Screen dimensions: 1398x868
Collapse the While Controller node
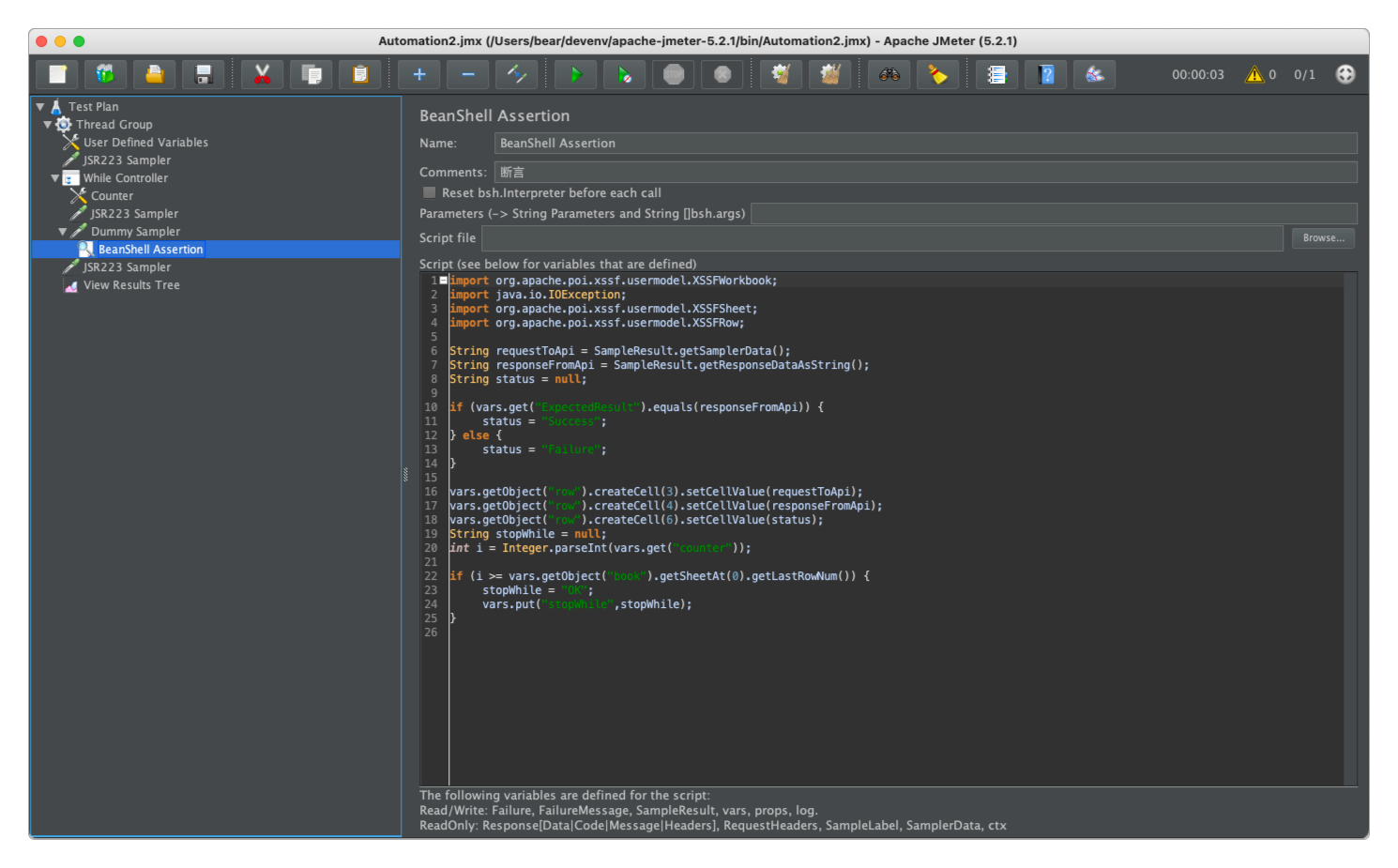(55, 178)
